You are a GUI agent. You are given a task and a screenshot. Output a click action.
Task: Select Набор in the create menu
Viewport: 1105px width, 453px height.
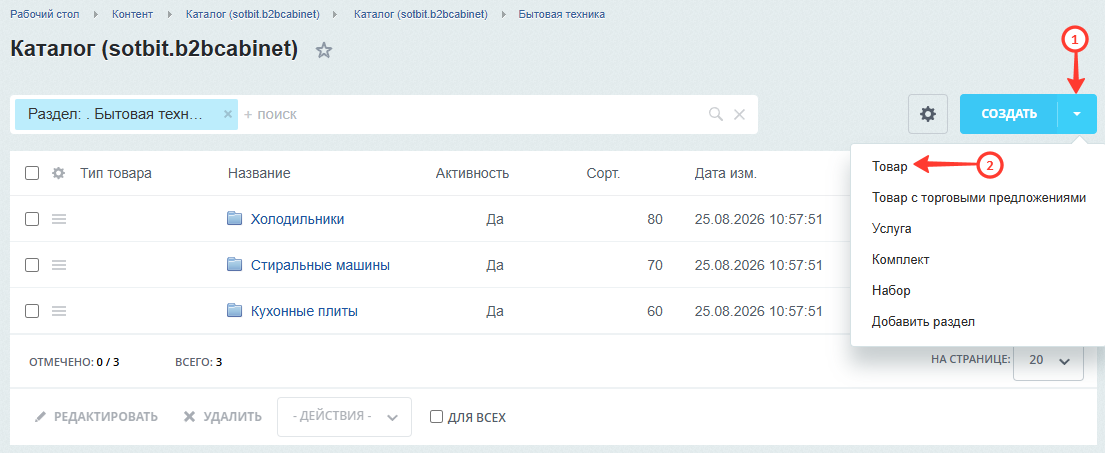[891, 290]
